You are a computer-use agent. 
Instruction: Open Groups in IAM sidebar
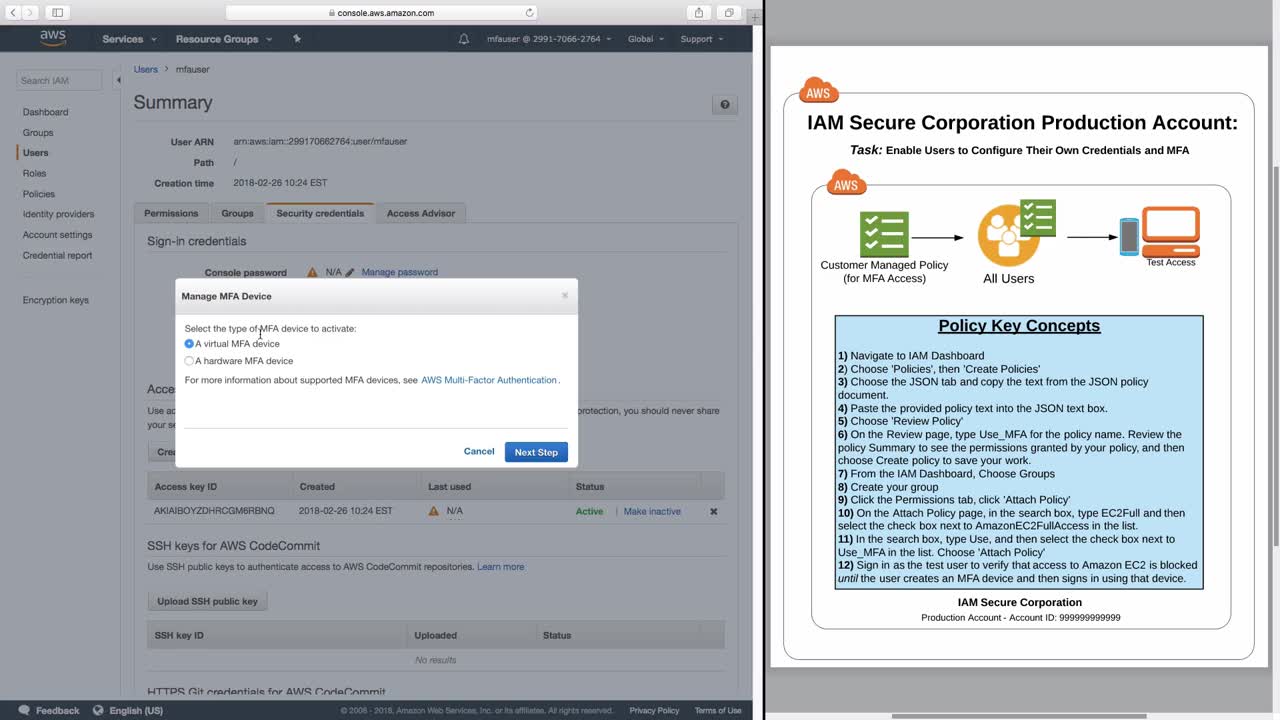pyautogui.click(x=38, y=132)
